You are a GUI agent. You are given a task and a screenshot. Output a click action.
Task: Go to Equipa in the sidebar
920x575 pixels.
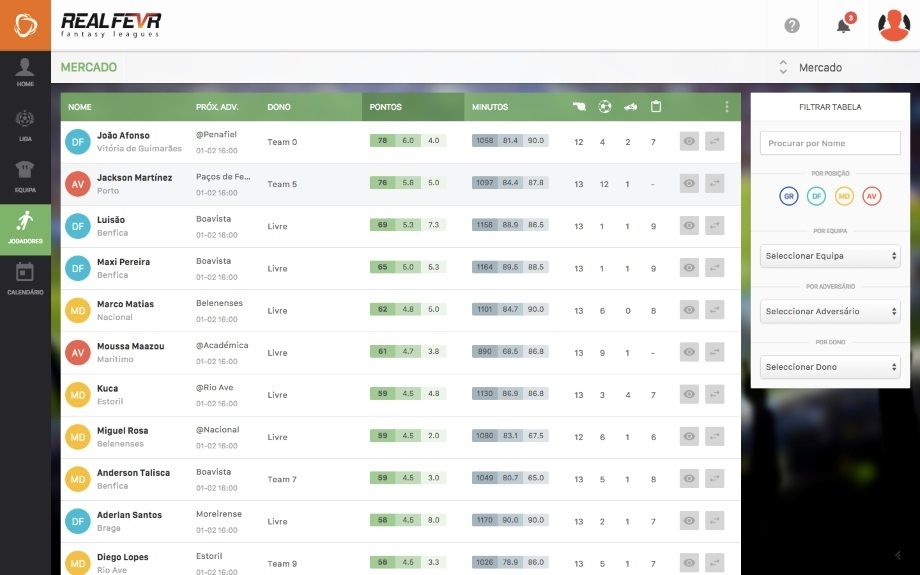point(25,176)
